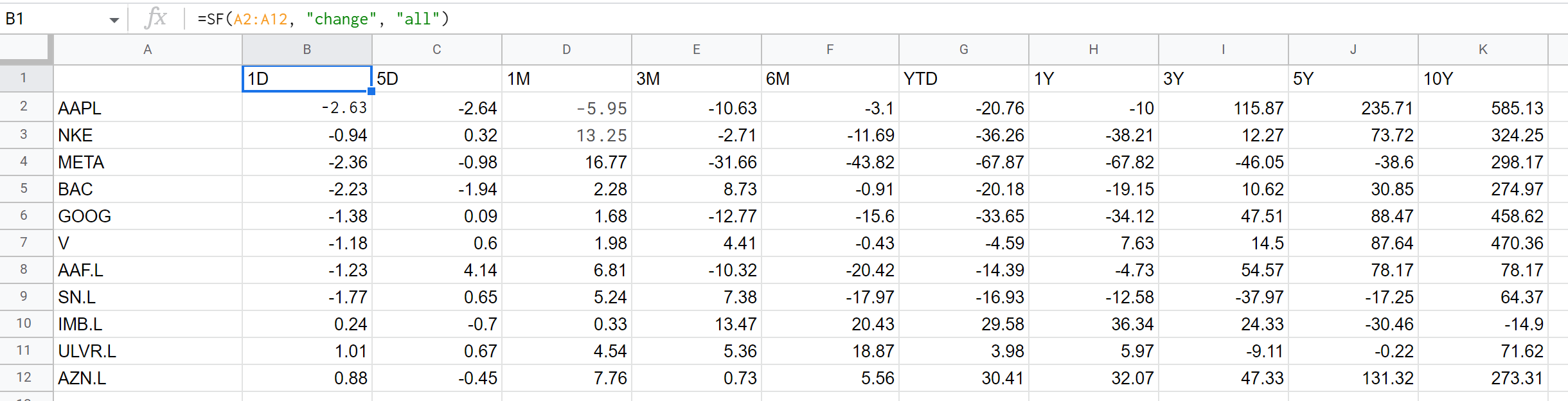Click AAPL's 10Y value 585.13
1568x401 pixels.
pos(1483,107)
